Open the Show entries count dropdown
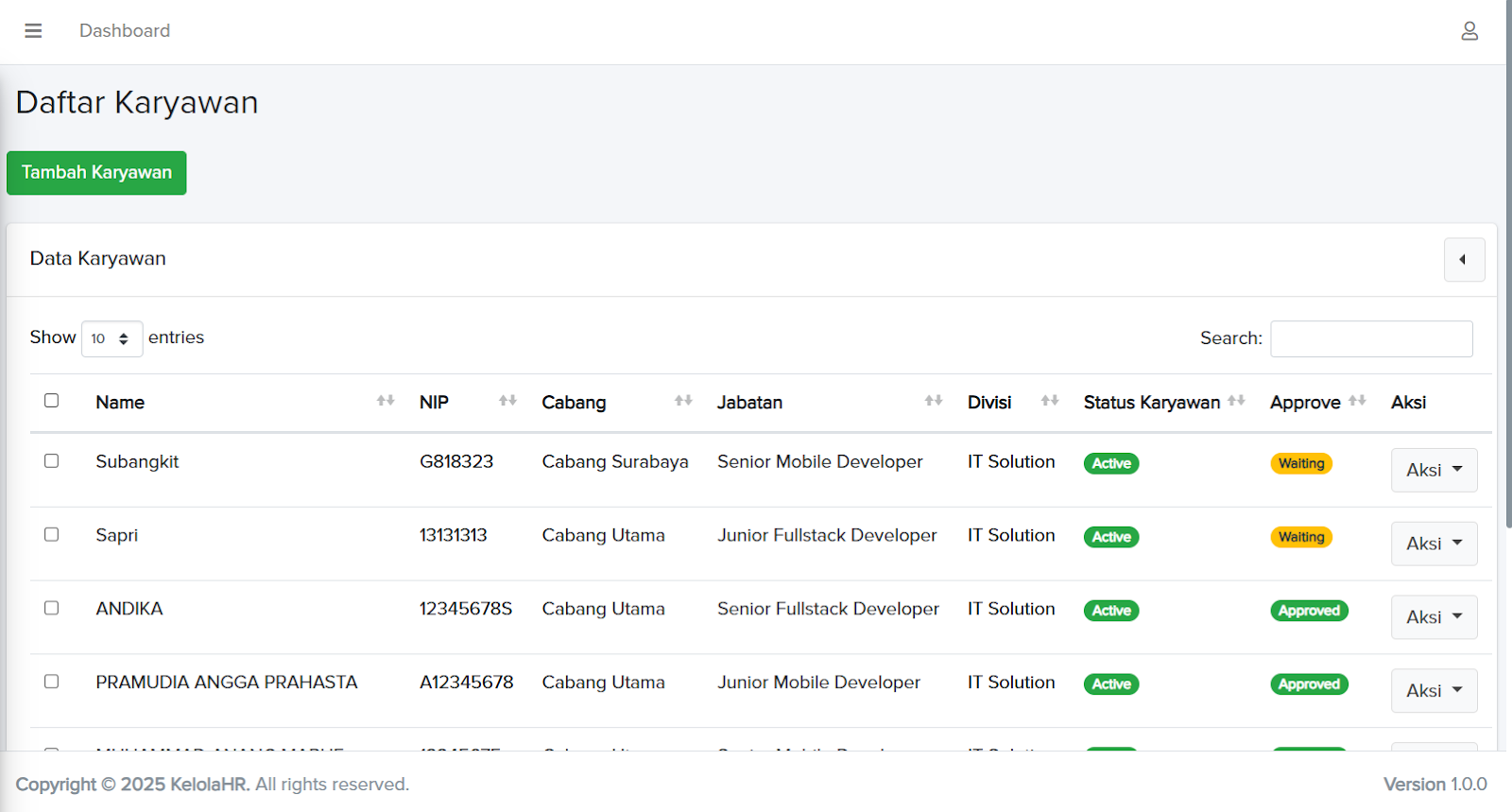The height and width of the screenshot is (812, 1512). pos(112,338)
